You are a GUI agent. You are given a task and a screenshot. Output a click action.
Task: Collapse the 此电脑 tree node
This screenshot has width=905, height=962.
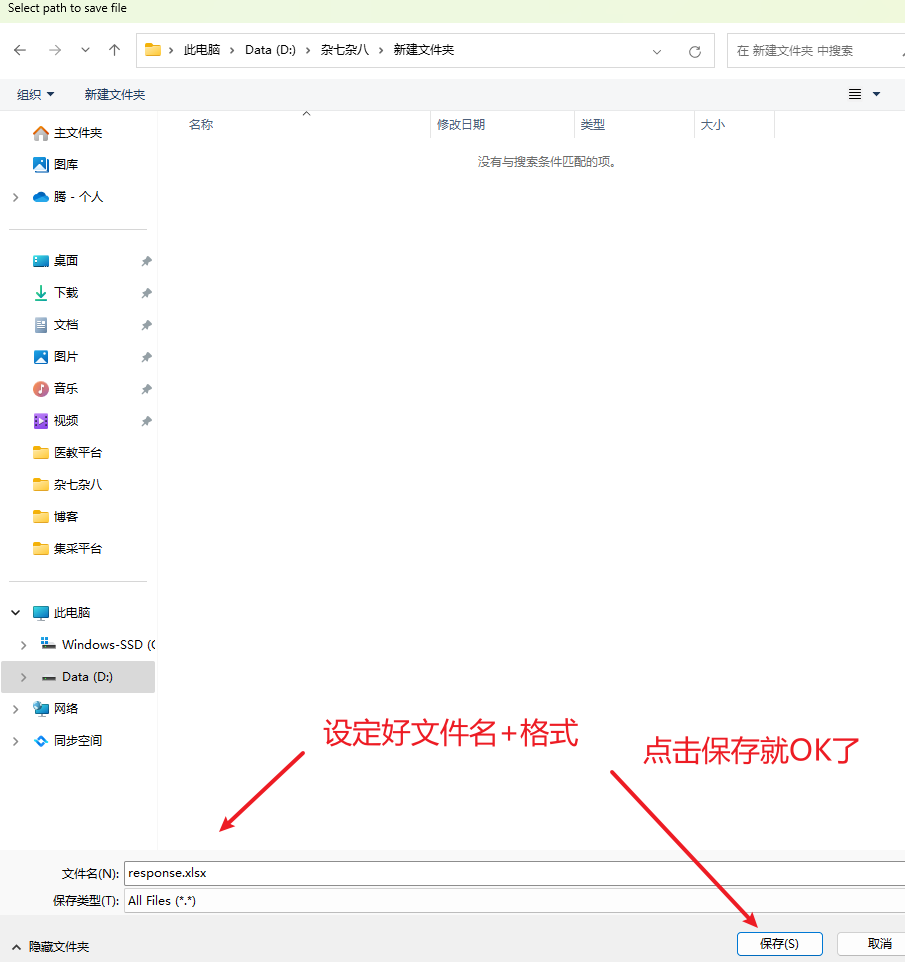point(16,612)
